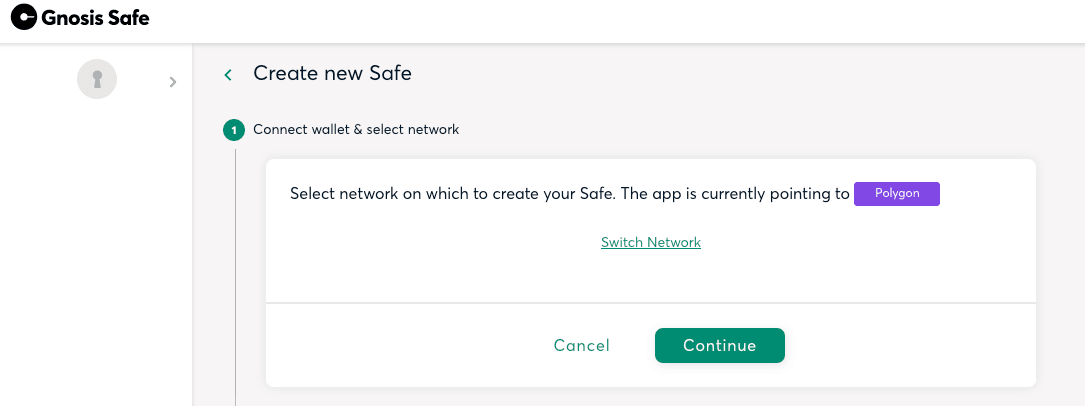Click the vertical stepper line below step 1
This screenshot has width=1085, height=406.
[235, 277]
